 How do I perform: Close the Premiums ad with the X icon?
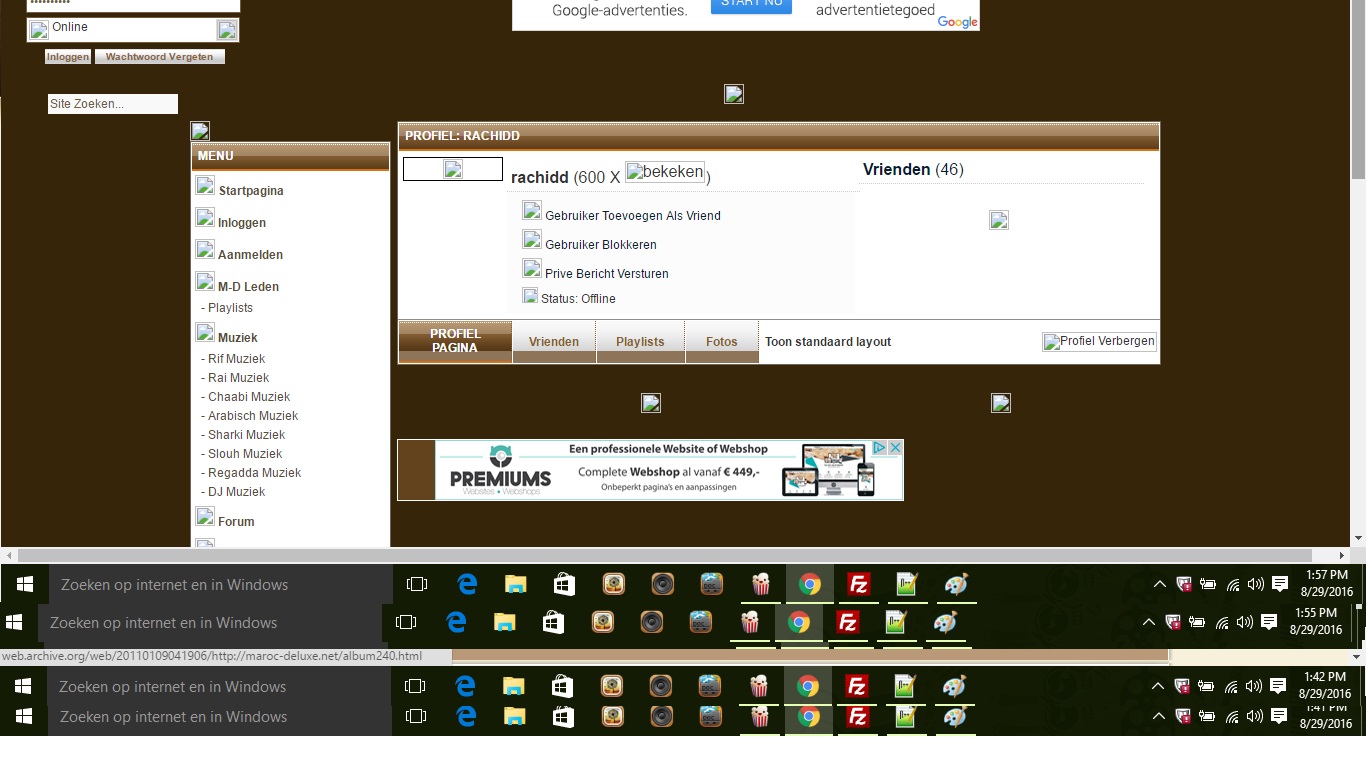[896, 448]
